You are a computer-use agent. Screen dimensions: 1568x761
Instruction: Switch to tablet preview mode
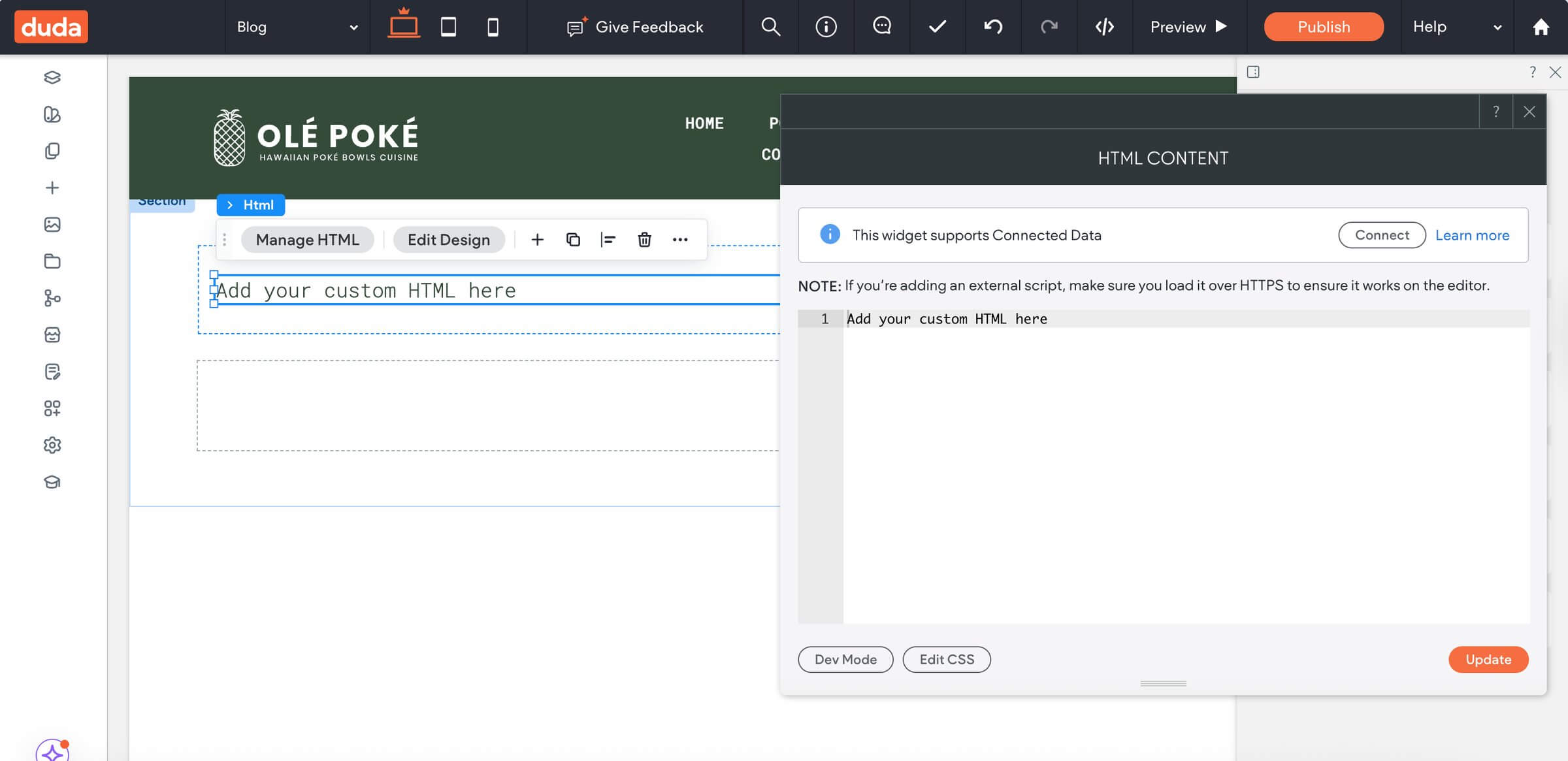[449, 27]
